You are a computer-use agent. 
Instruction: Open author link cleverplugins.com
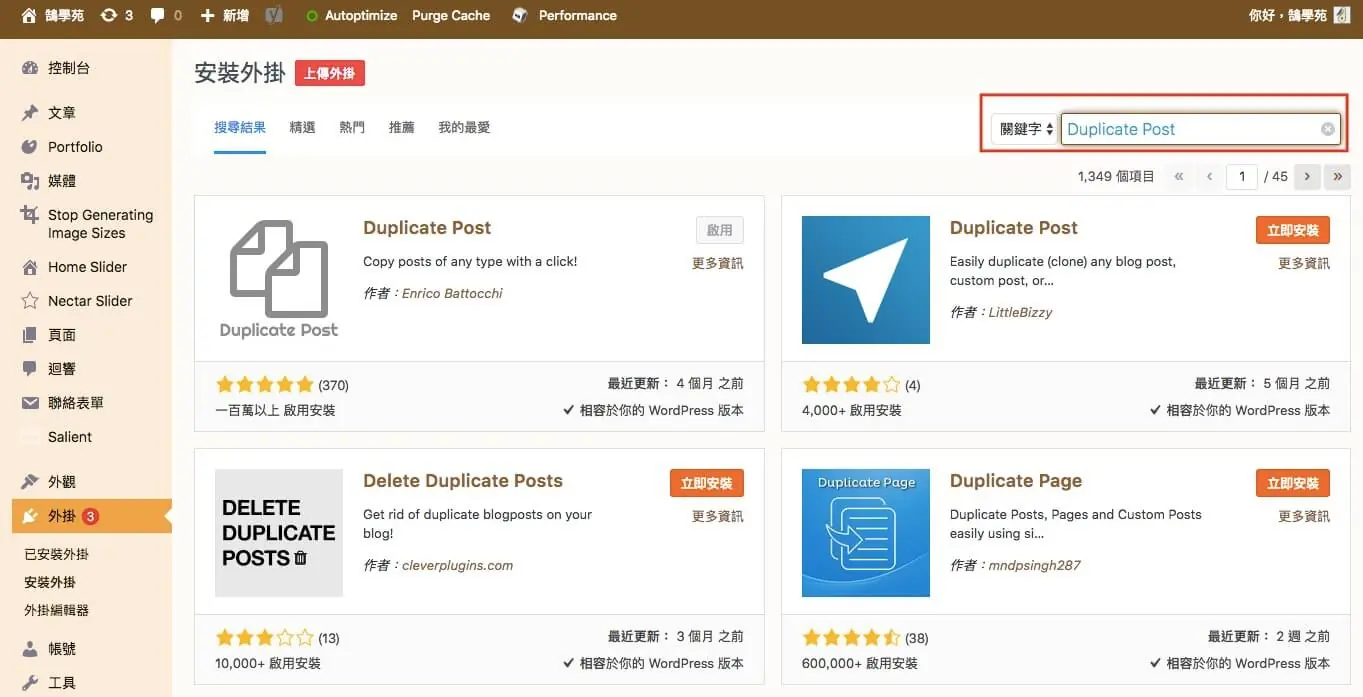pyautogui.click(x=457, y=565)
